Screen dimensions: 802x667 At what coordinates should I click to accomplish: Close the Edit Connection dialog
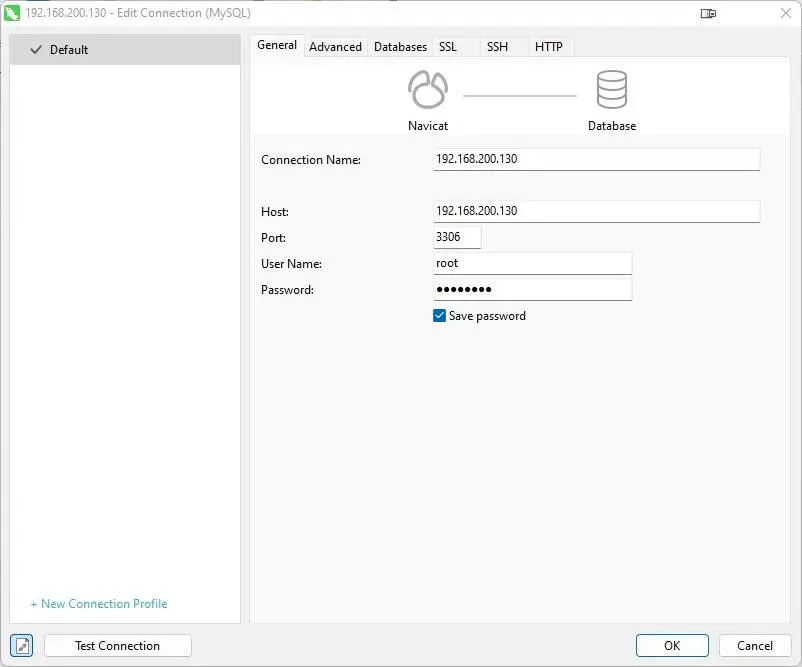tap(786, 13)
